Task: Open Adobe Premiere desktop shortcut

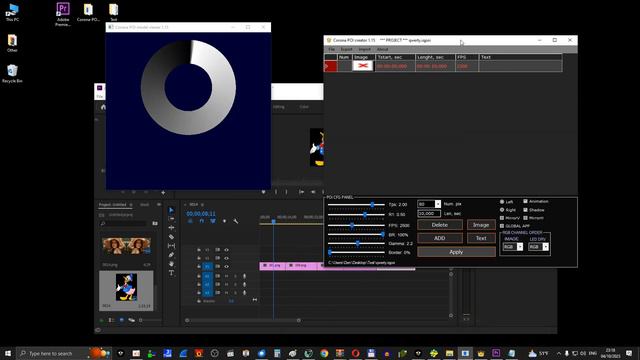Action: pyautogui.click(x=62, y=14)
